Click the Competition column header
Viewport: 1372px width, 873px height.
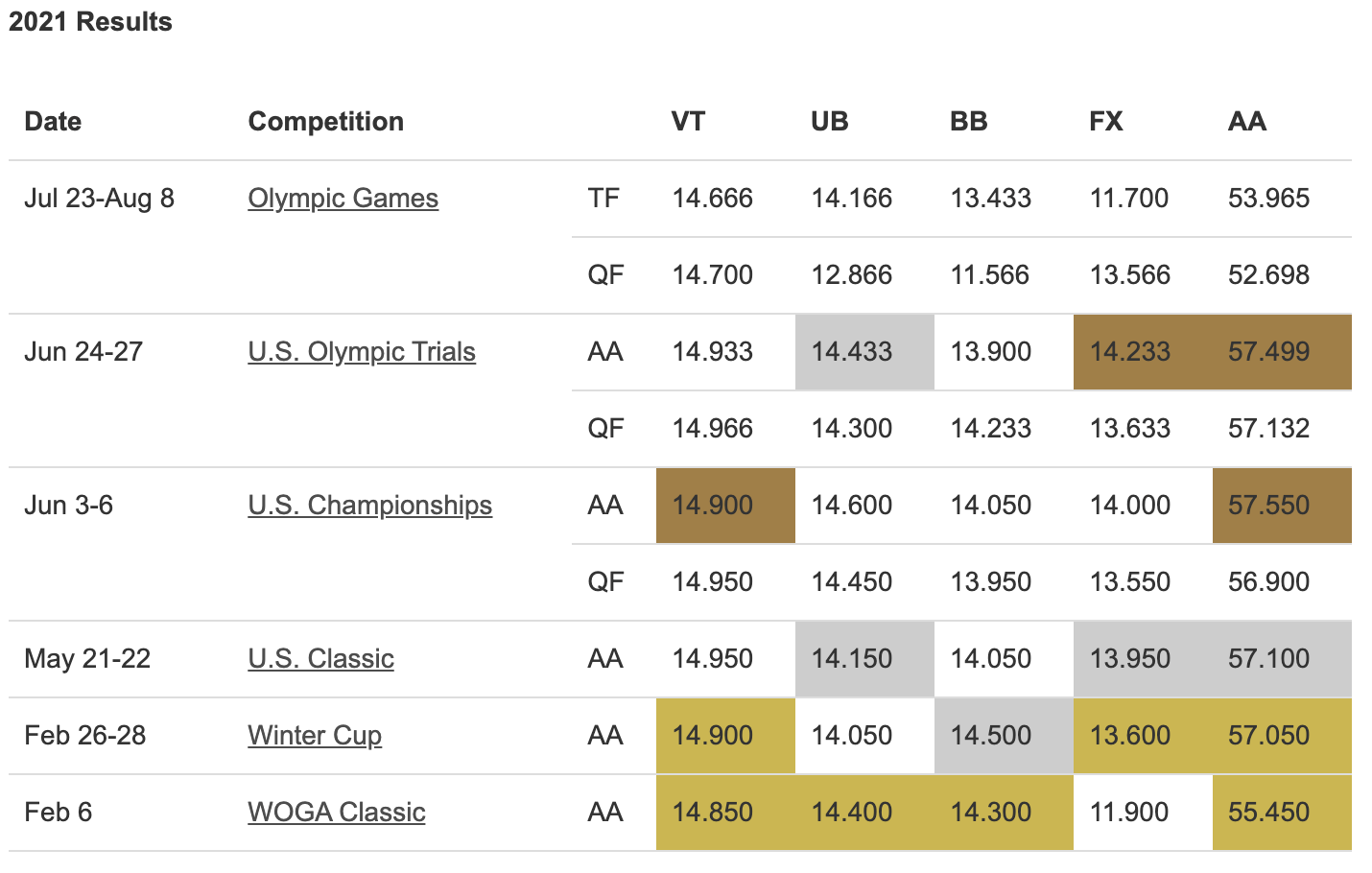tap(325, 122)
